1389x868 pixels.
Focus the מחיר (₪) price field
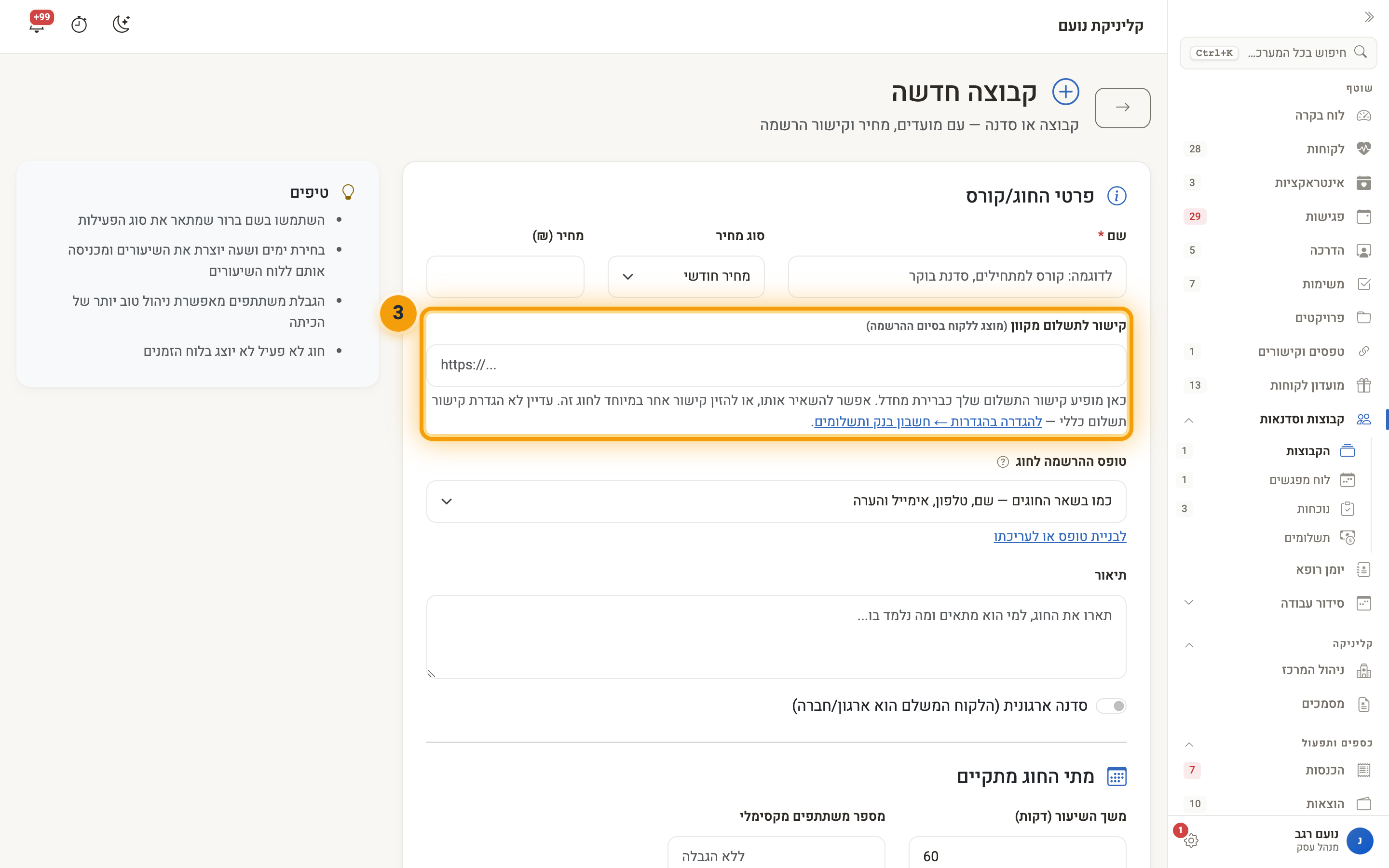[505, 277]
